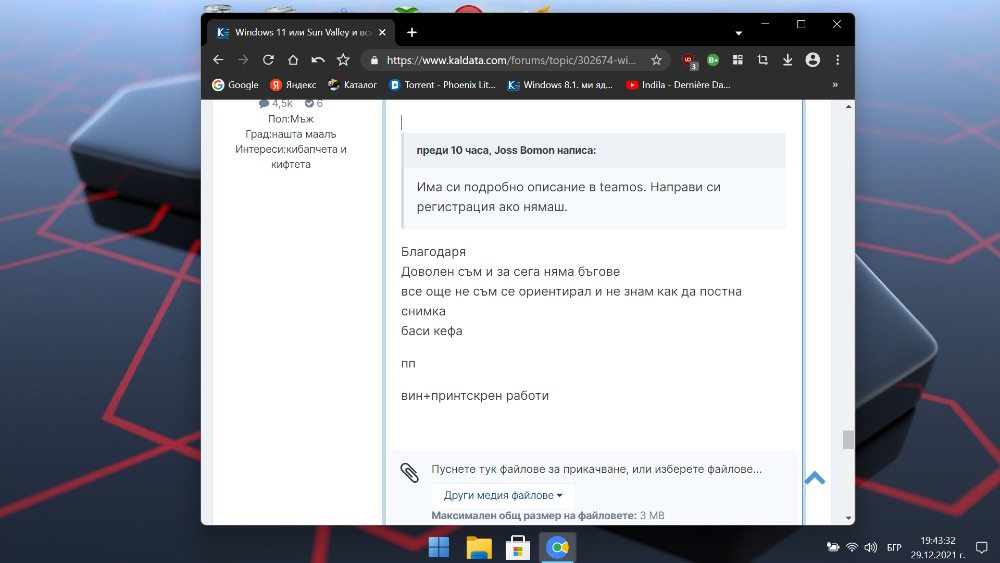Viewport: 1000px width, 563px height.
Task: View site security lock icon
Action: 374,60
